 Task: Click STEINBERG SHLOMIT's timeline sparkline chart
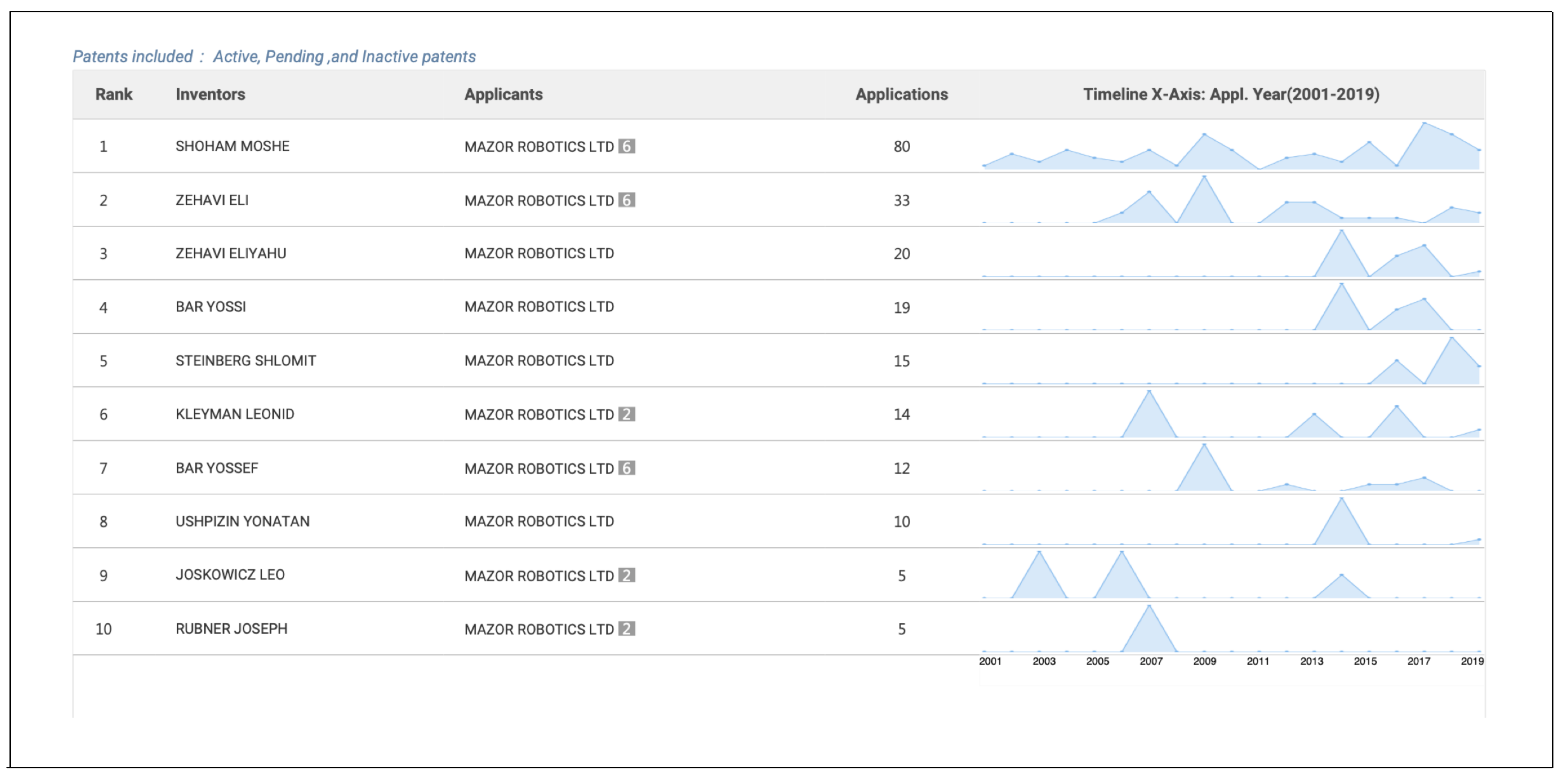pos(1231,360)
